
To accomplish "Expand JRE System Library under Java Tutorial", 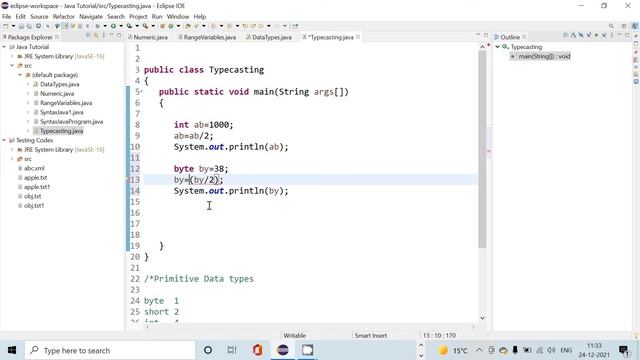I will (12, 56).
